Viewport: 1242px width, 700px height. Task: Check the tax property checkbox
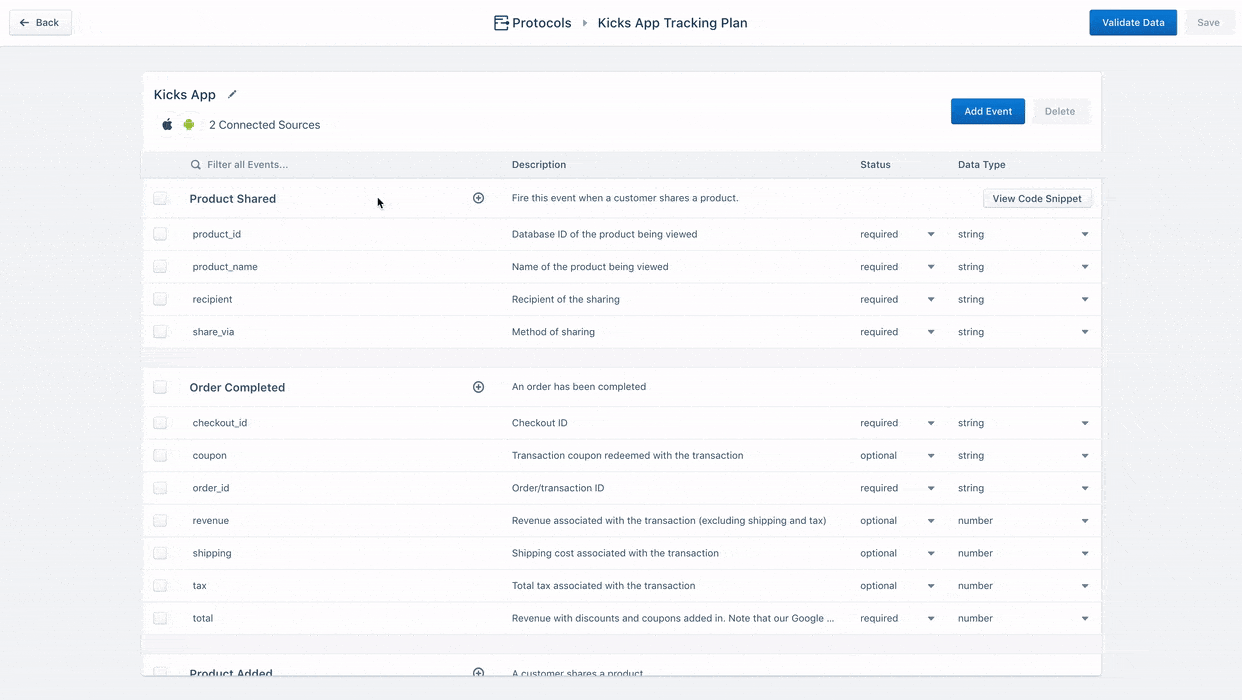pos(160,586)
